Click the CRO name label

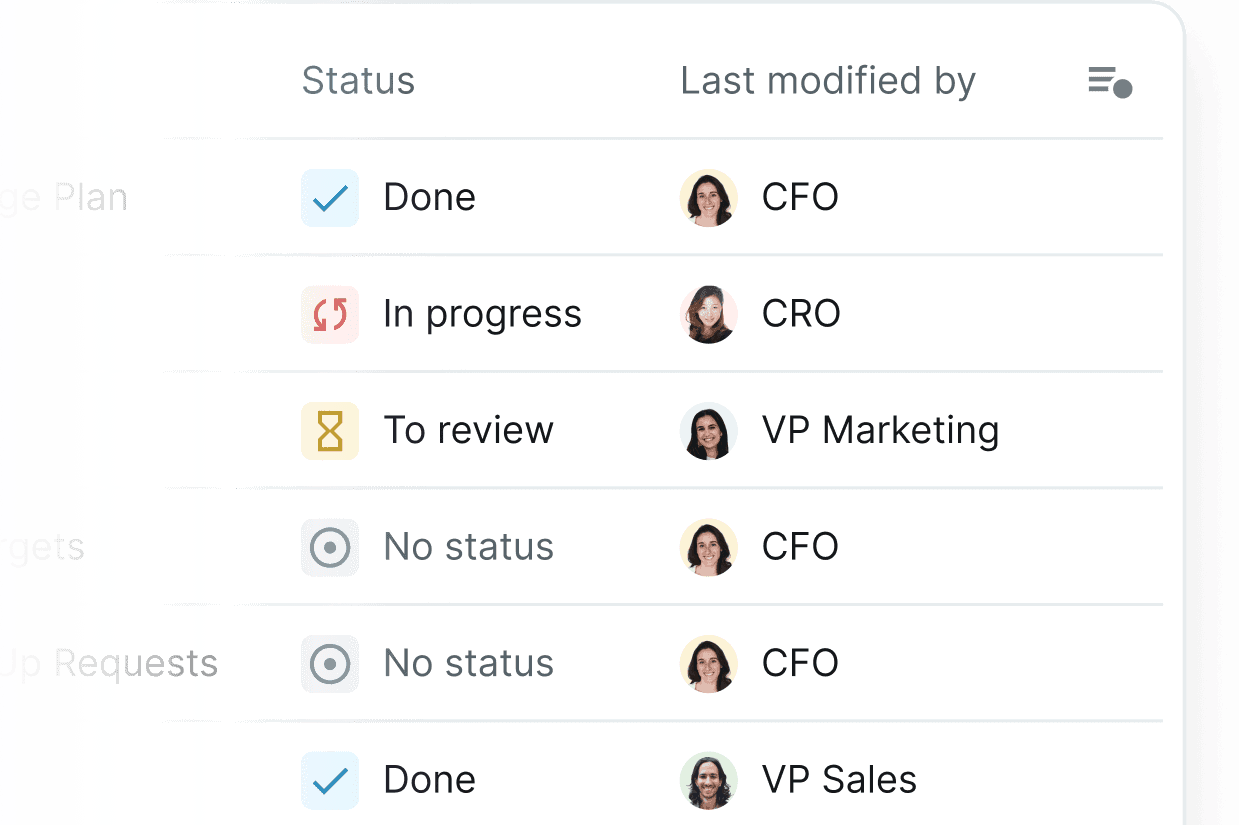tap(801, 314)
